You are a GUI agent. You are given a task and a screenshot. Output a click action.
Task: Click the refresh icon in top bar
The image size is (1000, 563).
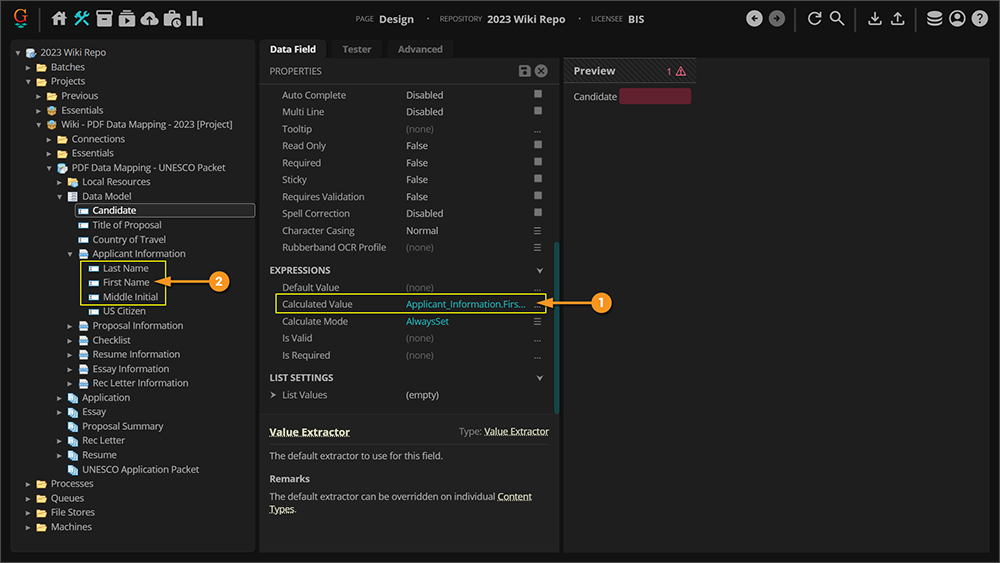[814, 19]
